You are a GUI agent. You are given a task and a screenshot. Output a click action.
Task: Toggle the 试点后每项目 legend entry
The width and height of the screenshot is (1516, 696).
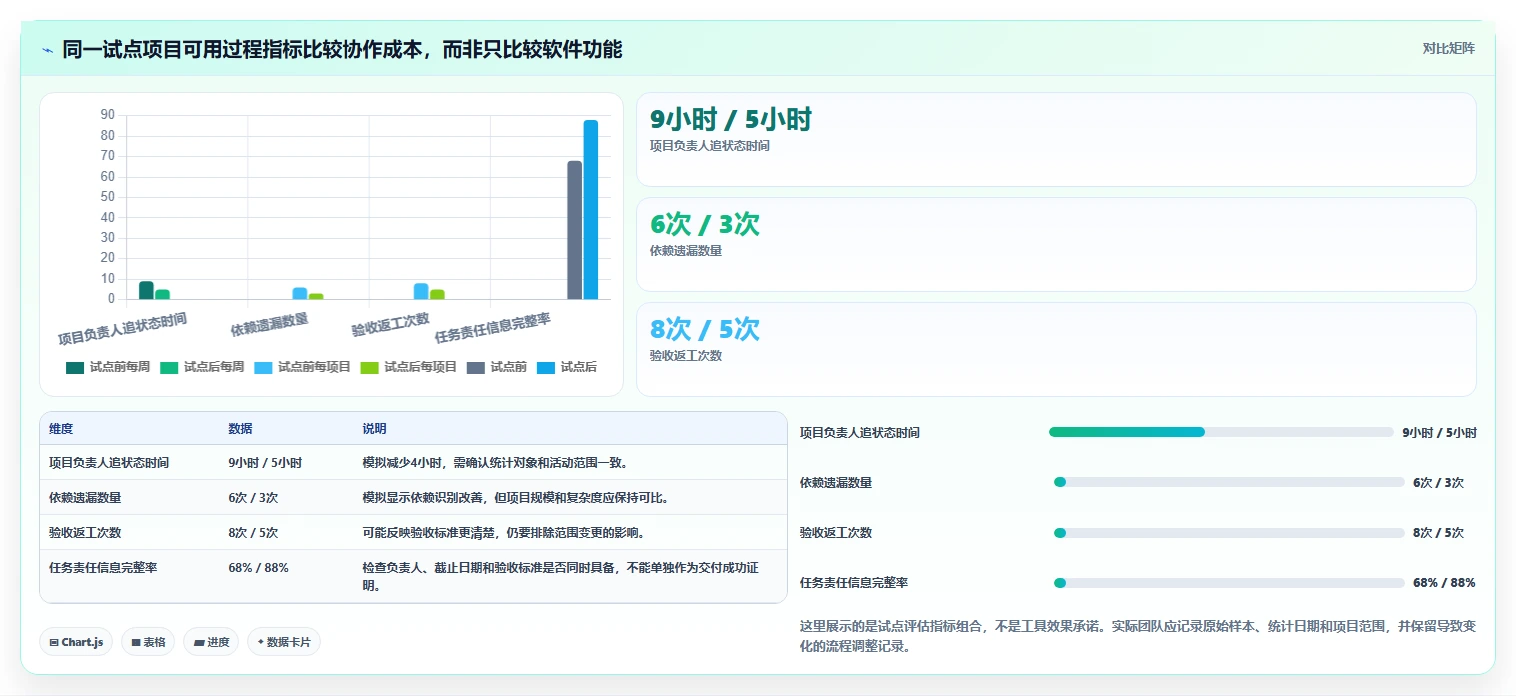tap(408, 367)
